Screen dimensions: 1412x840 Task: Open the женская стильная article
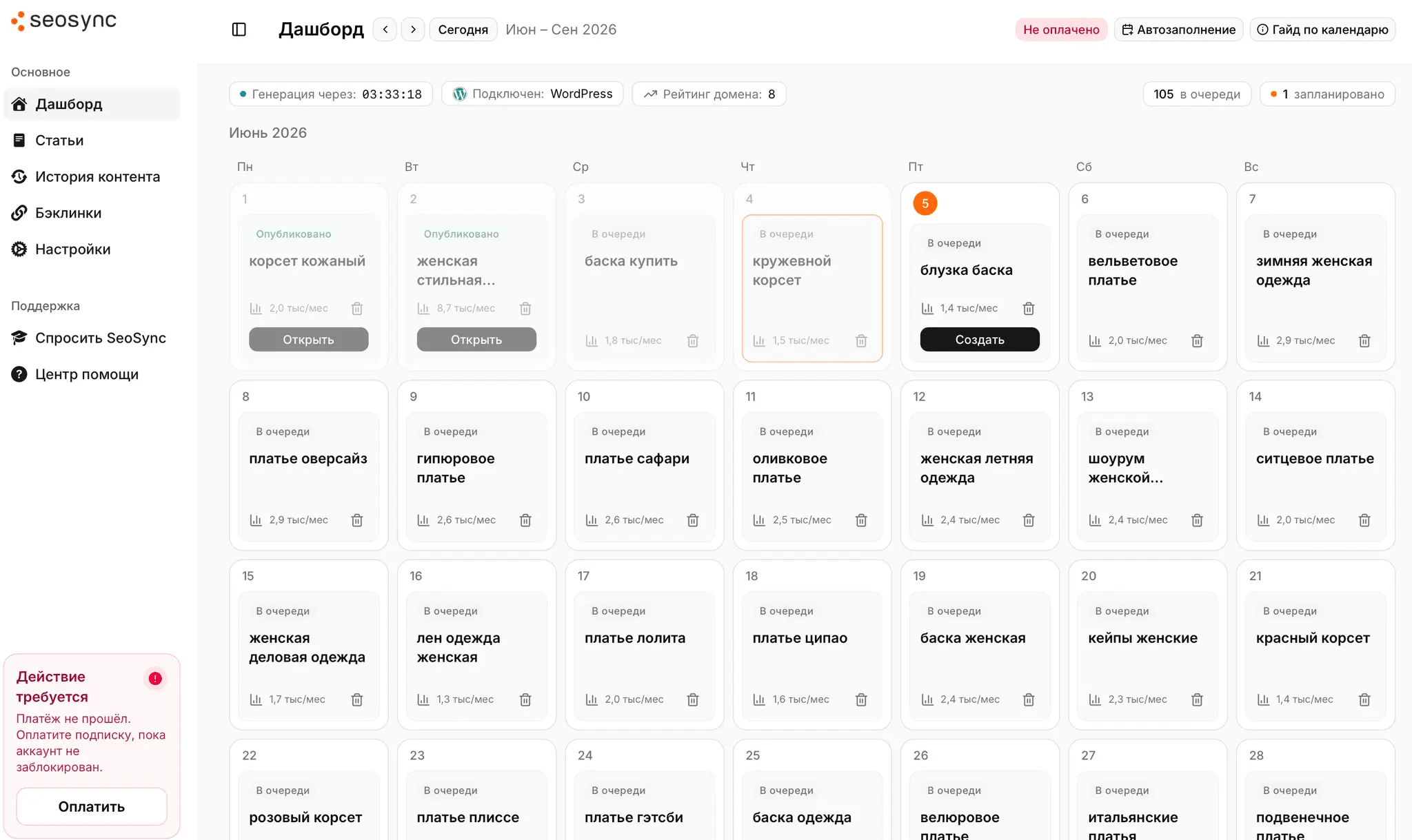pos(476,339)
